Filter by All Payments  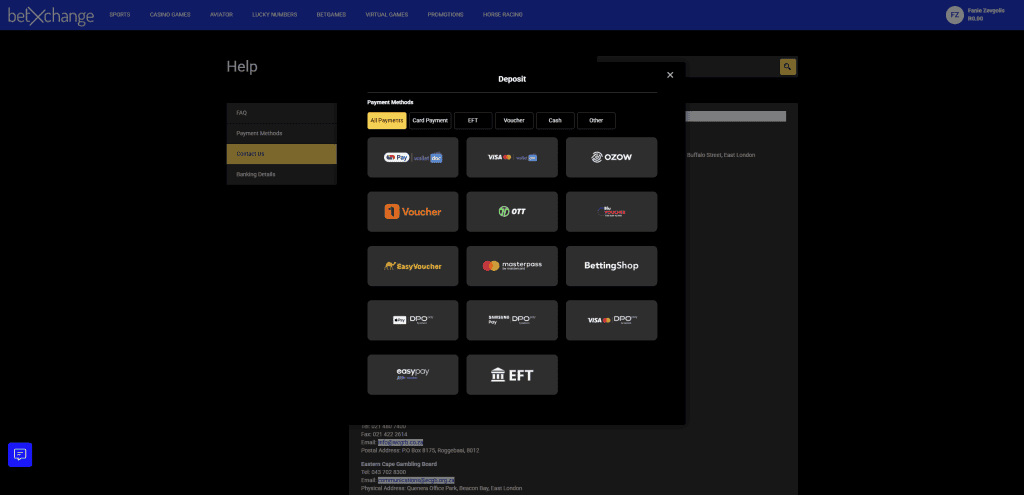pyautogui.click(x=387, y=121)
